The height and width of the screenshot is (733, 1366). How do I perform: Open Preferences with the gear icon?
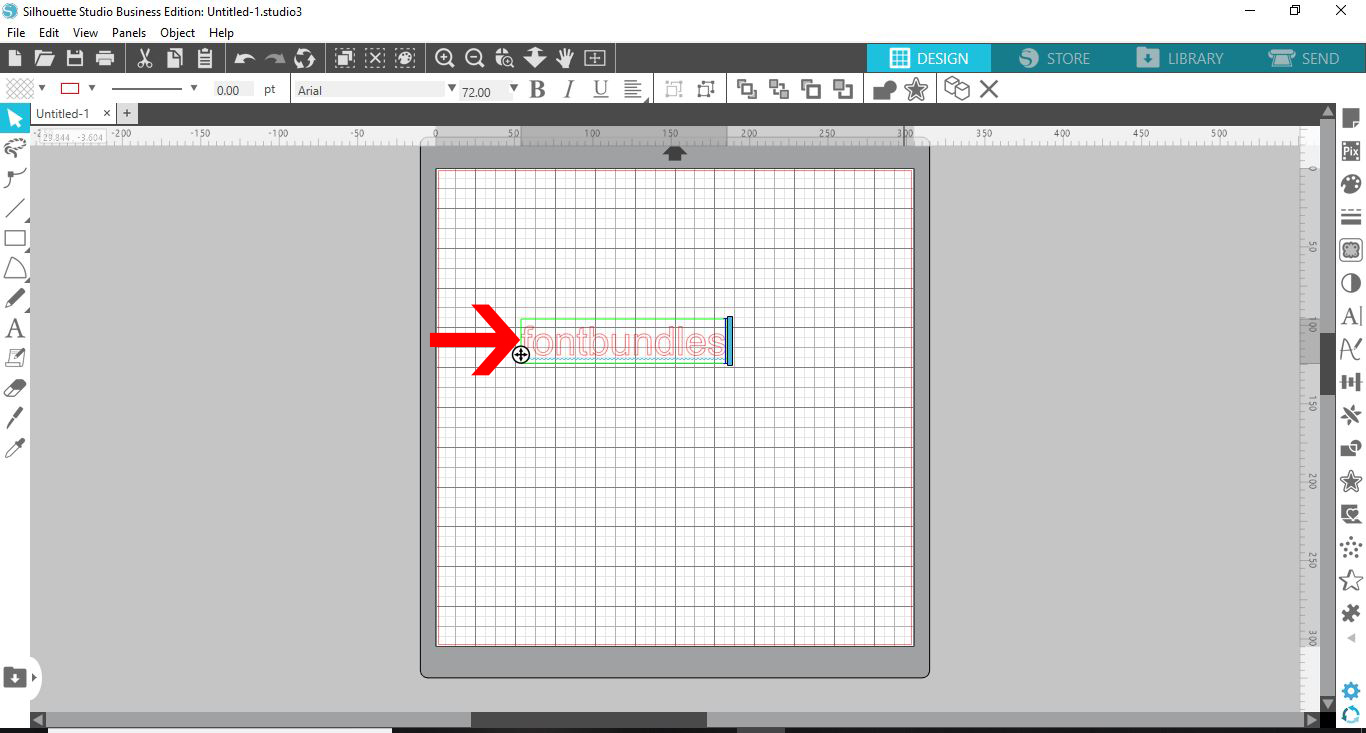point(1351,691)
